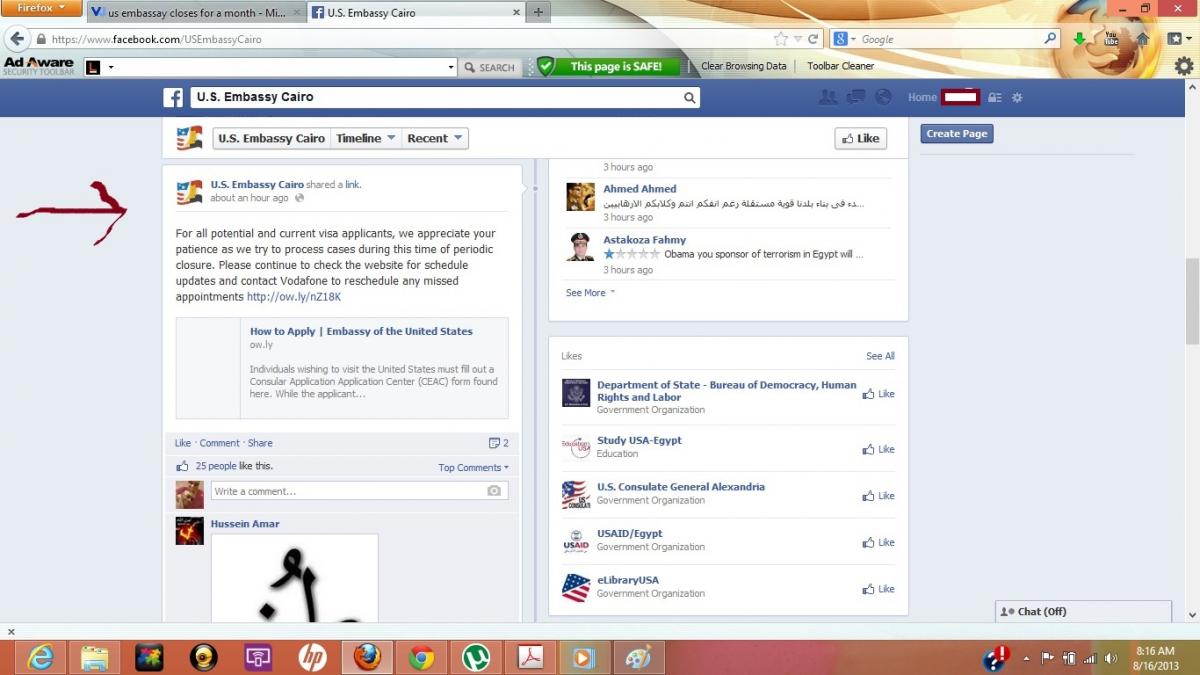Click the camera icon in comment box
The width and height of the screenshot is (1200, 675).
pyautogui.click(x=494, y=491)
